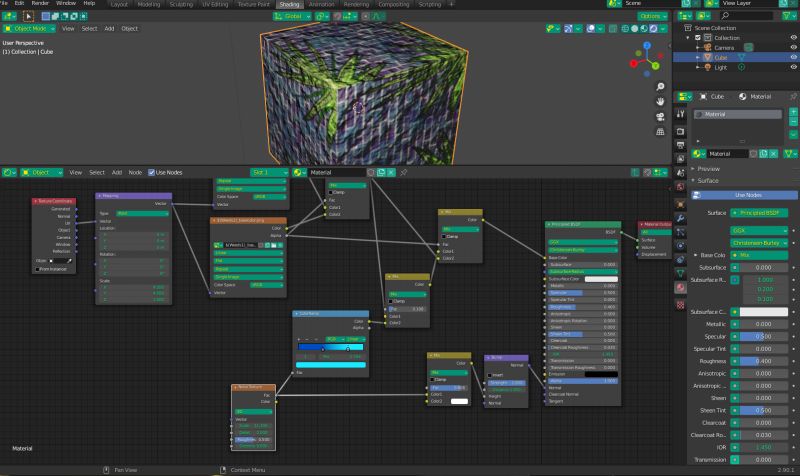Open the Particles properties tab icon
The width and height of the screenshot is (800, 476).
pos(681,232)
